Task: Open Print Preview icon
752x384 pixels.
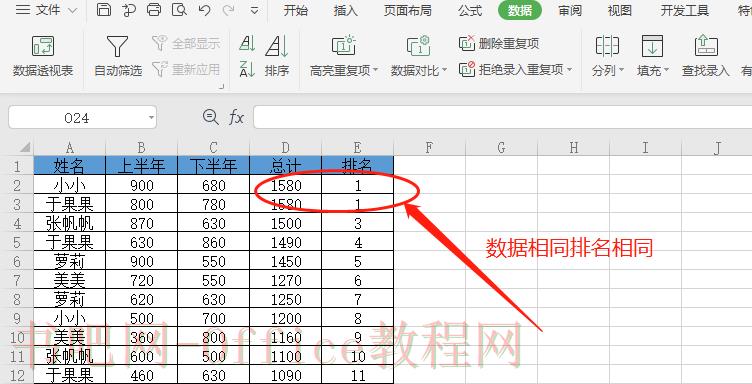Action: pos(179,10)
